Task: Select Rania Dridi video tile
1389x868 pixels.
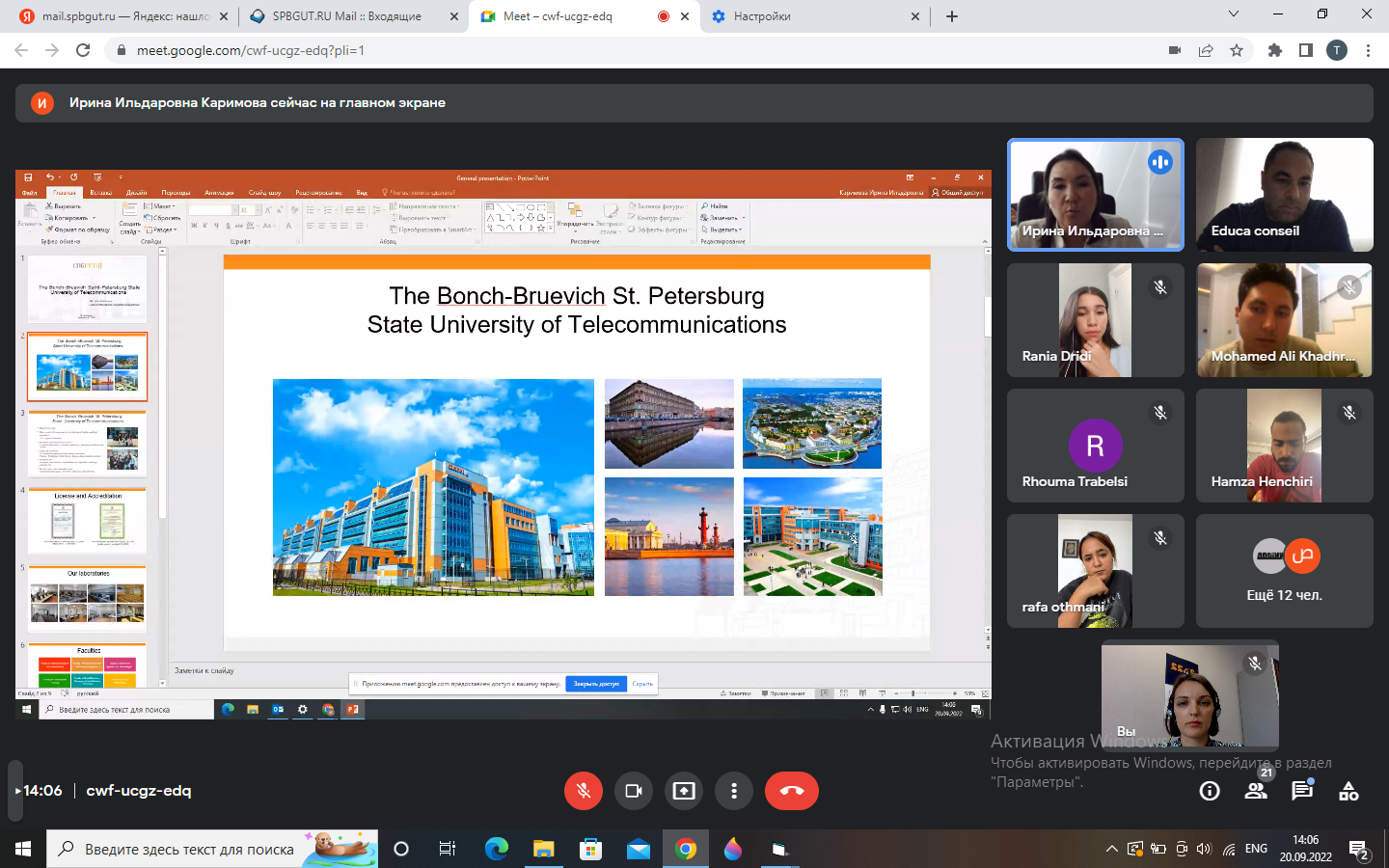Action: (1095, 320)
